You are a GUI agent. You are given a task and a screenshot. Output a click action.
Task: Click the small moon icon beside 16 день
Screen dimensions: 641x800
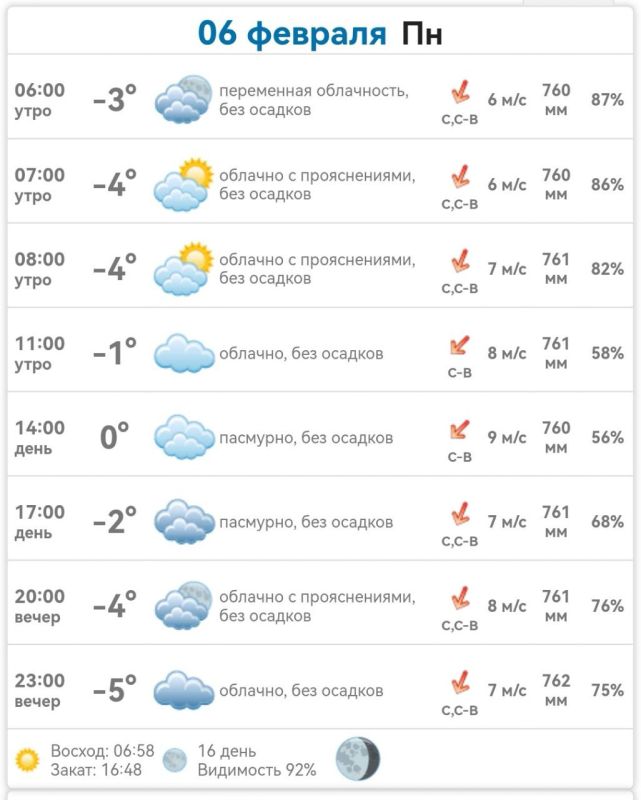(x=175, y=760)
